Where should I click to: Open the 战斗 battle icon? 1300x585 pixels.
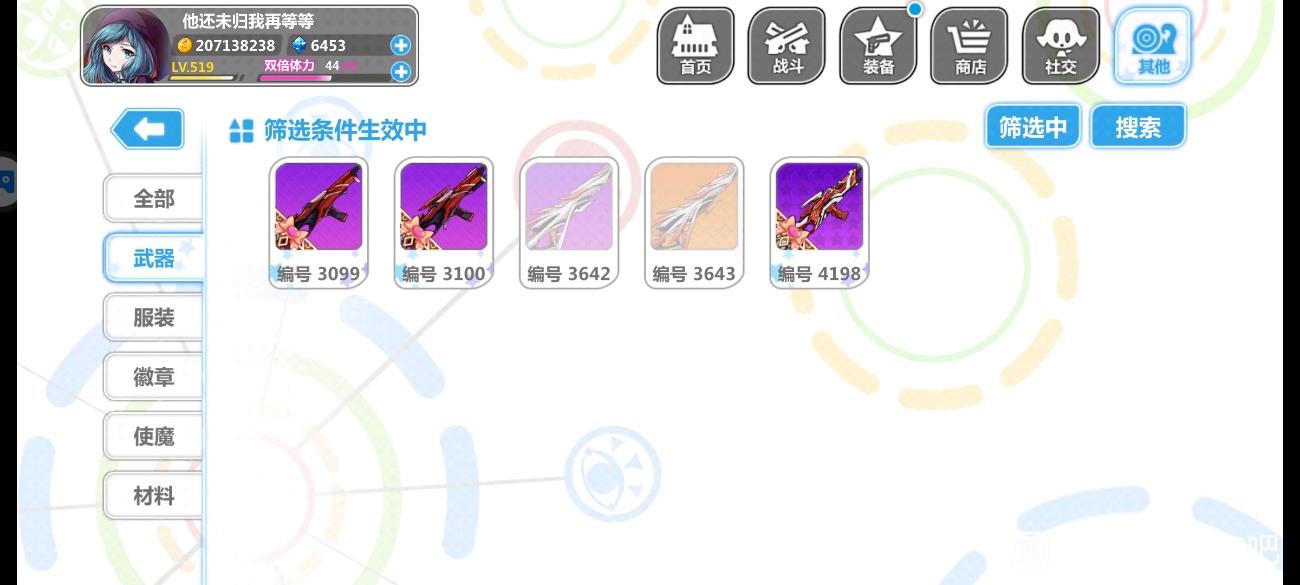point(787,46)
